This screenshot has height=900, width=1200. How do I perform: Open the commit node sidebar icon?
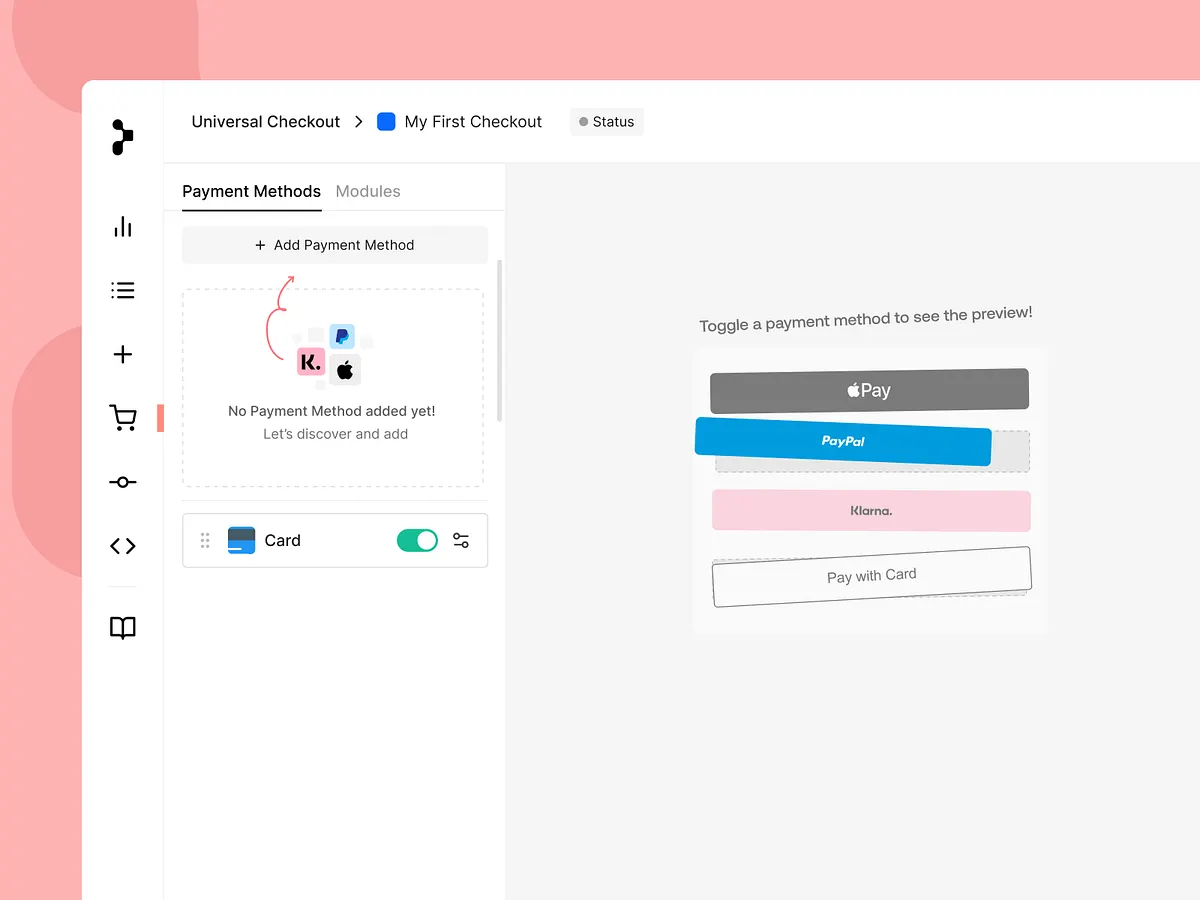point(123,482)
